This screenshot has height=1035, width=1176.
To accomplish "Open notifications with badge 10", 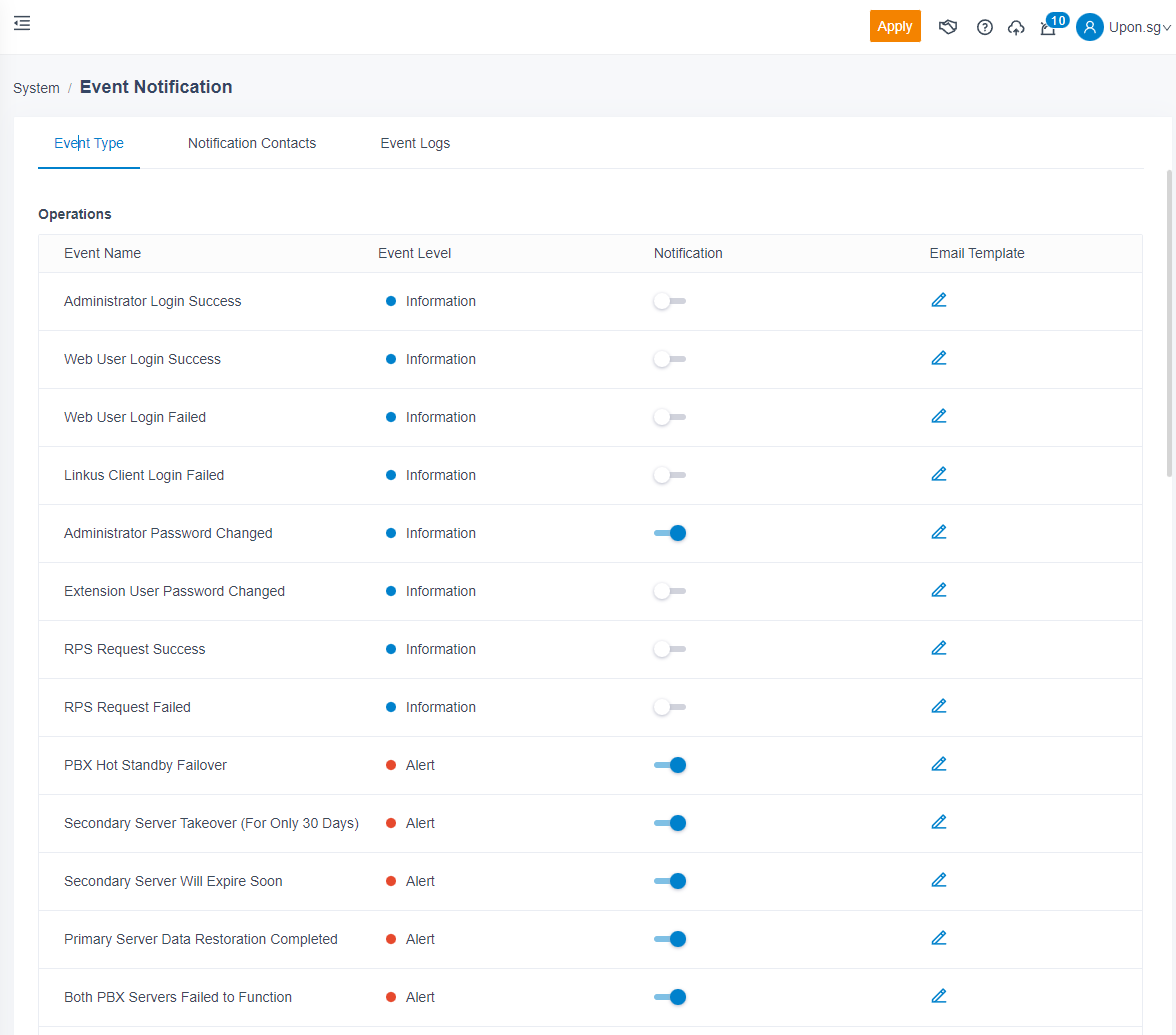I will (x=1048, y=27).
